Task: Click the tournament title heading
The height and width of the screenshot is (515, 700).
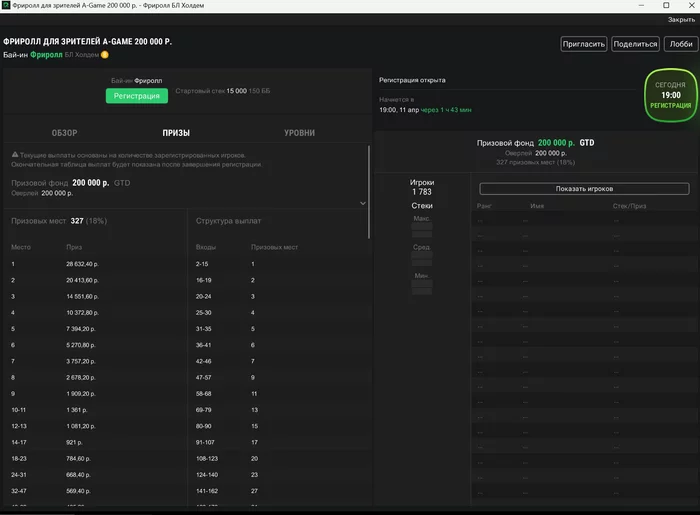Action: coord(88,42)
